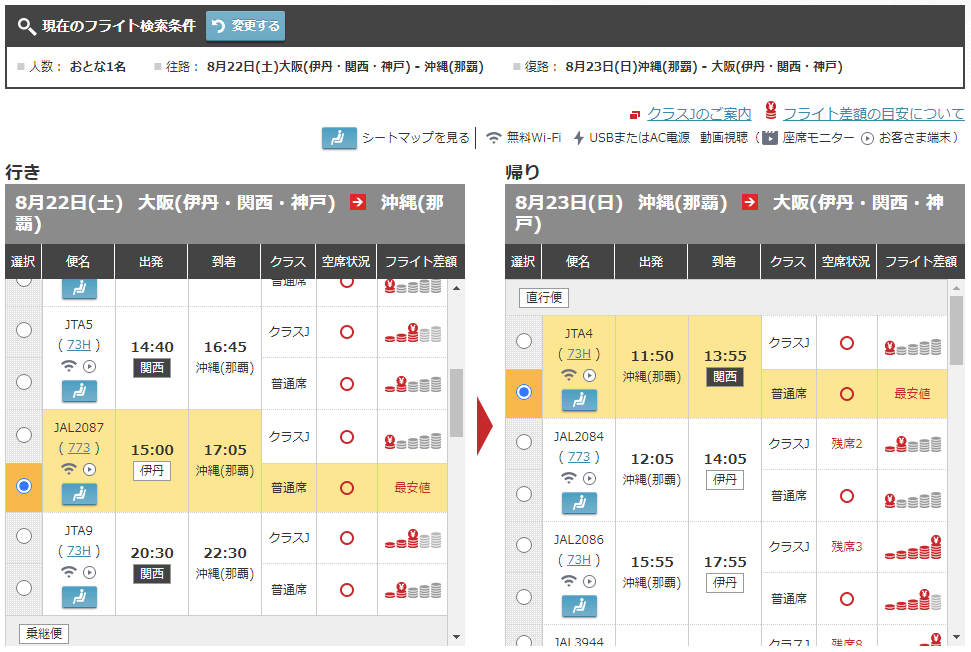The image size is (971, 652).
Task: Select JTA4 クラスJ return radio button
Action: pyautogui.click(x=524, y=341)
